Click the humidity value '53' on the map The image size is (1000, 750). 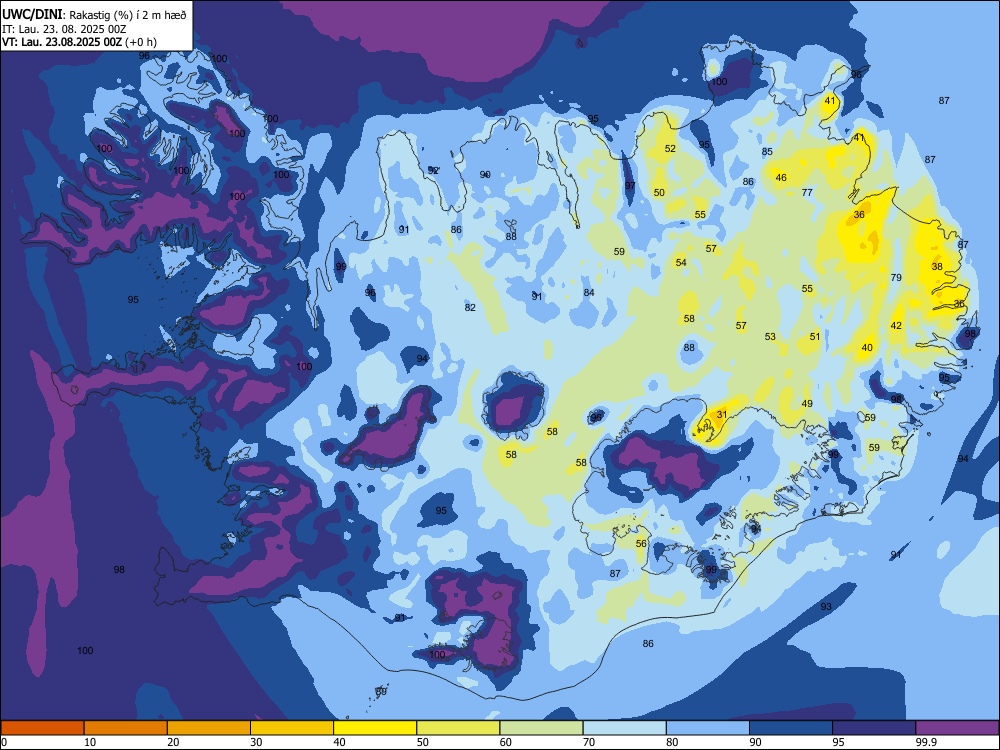click(770, 337)
